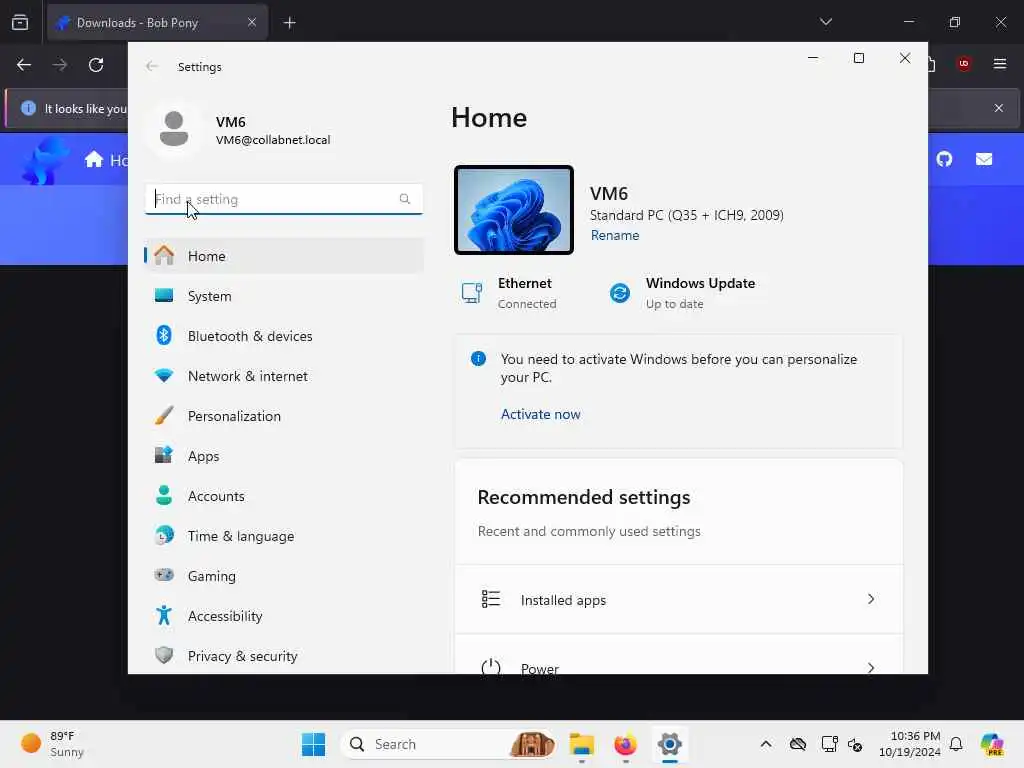This screenshot has height=768, width=1024.
Task: Launch Copilot preview from taskbar
Action: (x=992, y=744)
